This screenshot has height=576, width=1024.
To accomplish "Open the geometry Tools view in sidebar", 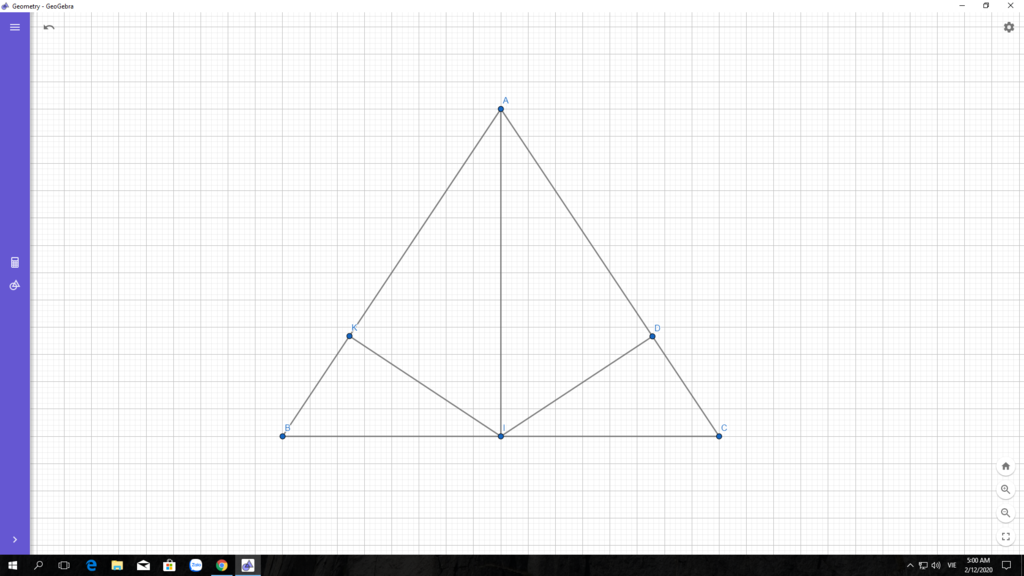I will [x=14, y=285].
